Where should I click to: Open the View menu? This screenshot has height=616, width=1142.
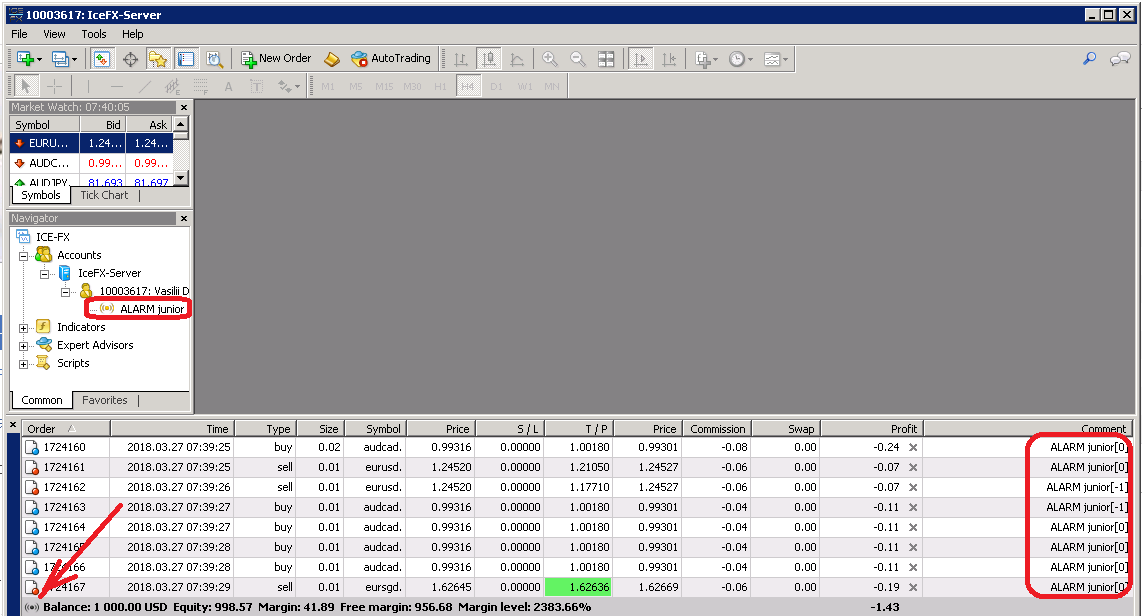pos(54,34)
